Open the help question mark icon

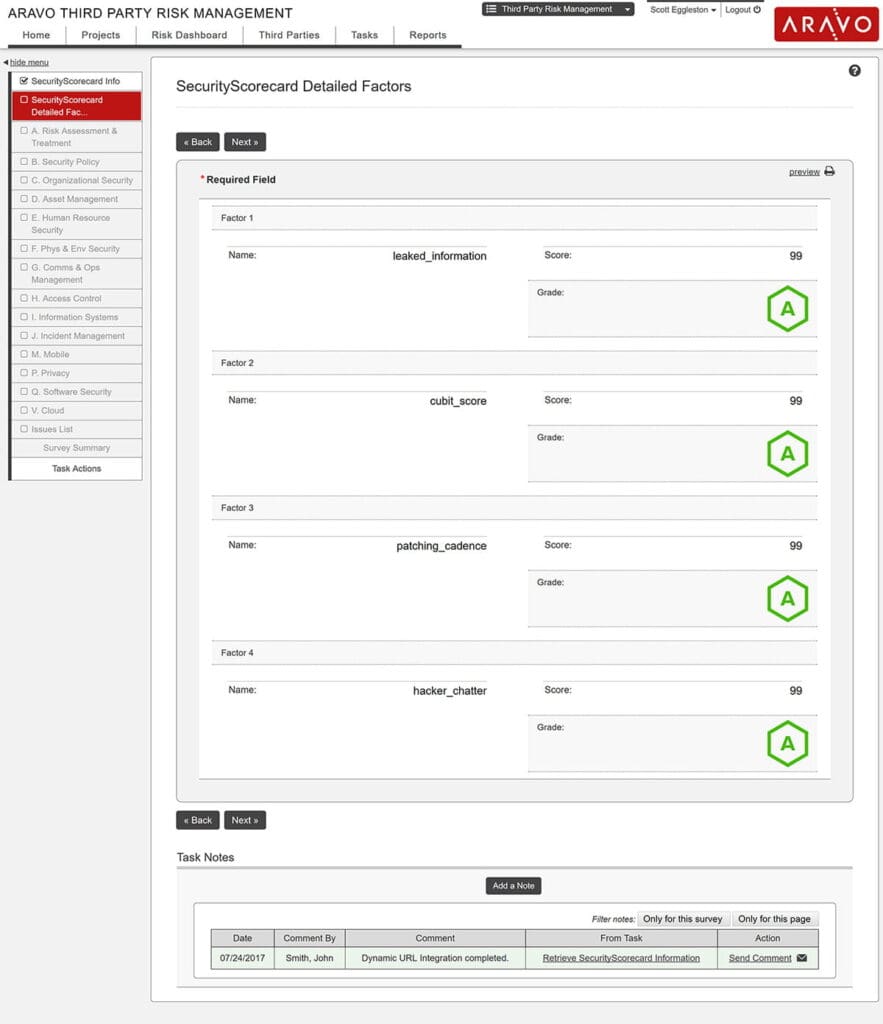(853, 69)
